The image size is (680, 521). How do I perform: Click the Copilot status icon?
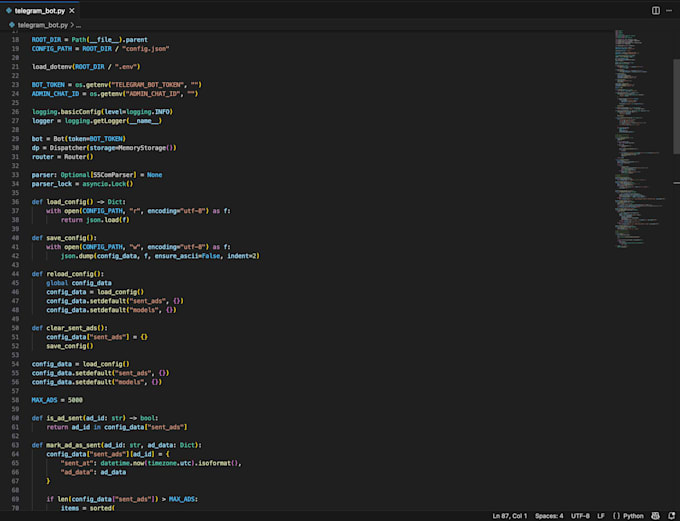click(x=656, y=516)
